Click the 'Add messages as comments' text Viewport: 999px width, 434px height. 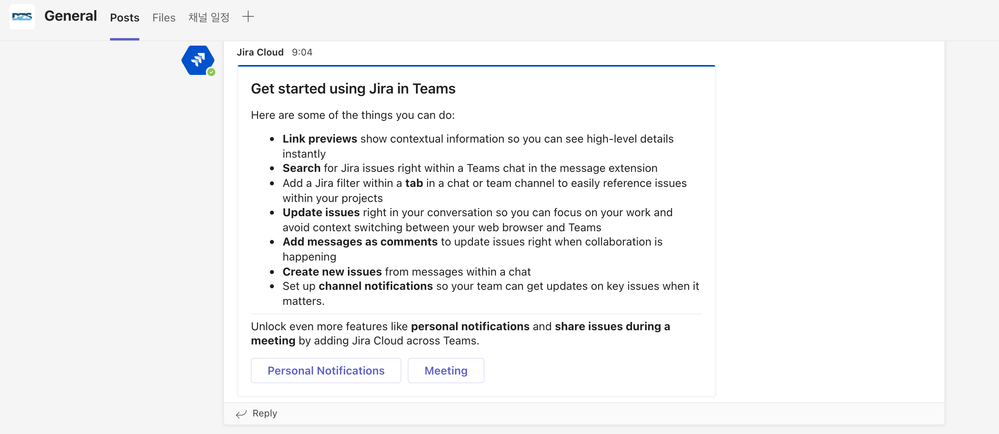360,242
